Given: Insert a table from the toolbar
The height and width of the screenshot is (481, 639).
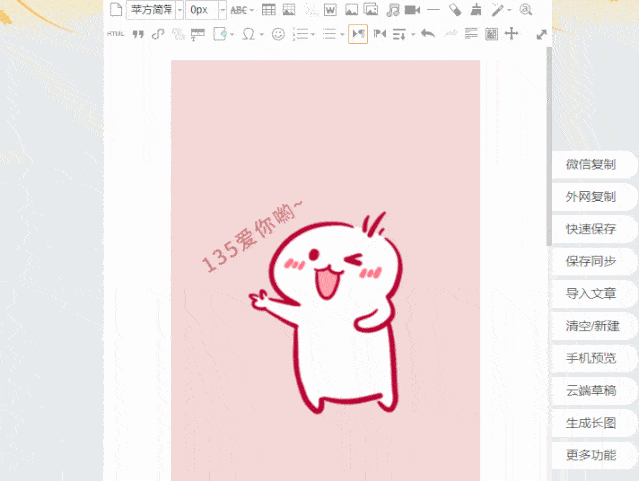Looking at the screenshot, I should pos(268,10).
